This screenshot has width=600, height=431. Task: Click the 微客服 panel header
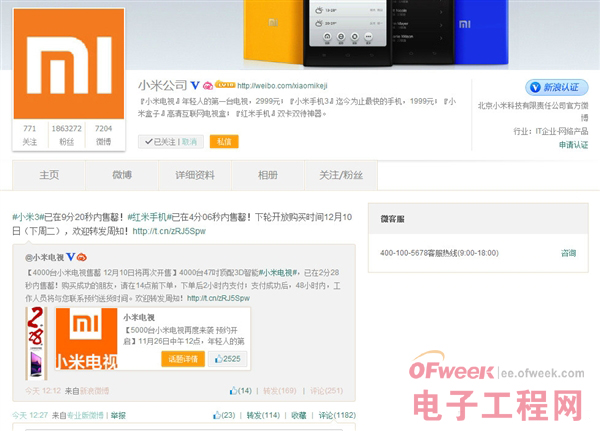478,219
